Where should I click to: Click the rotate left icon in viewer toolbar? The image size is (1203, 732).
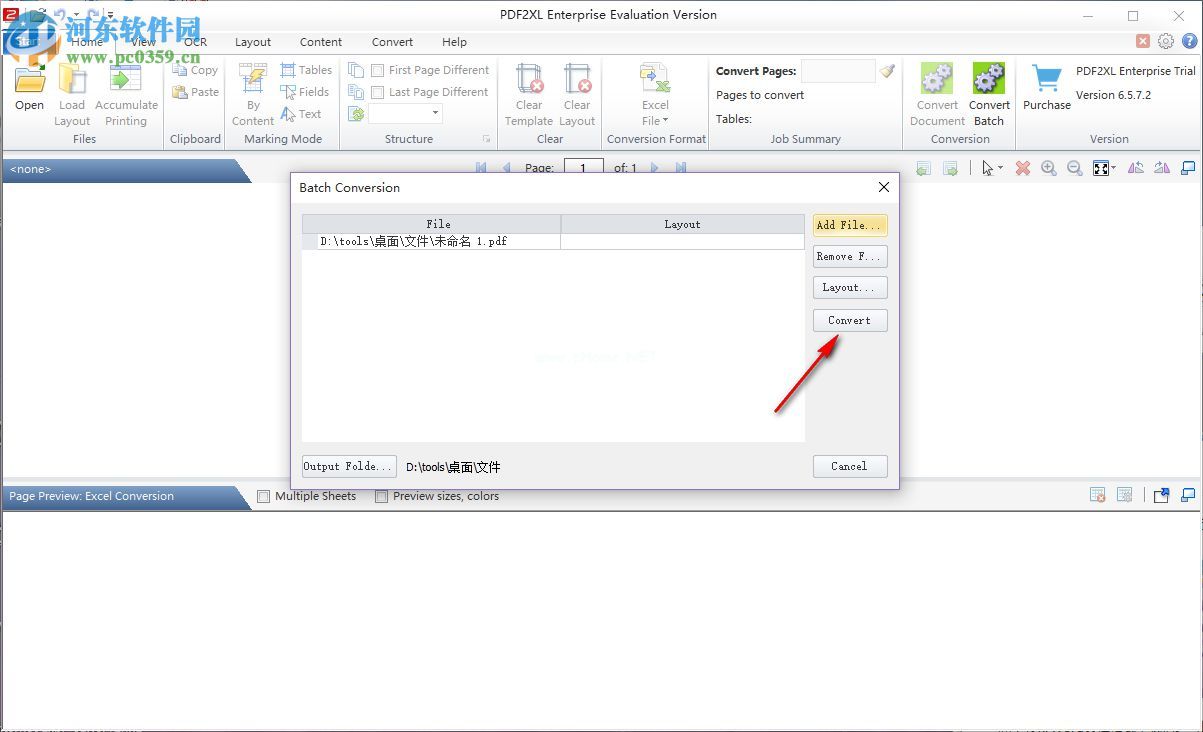coord(1136,168)
